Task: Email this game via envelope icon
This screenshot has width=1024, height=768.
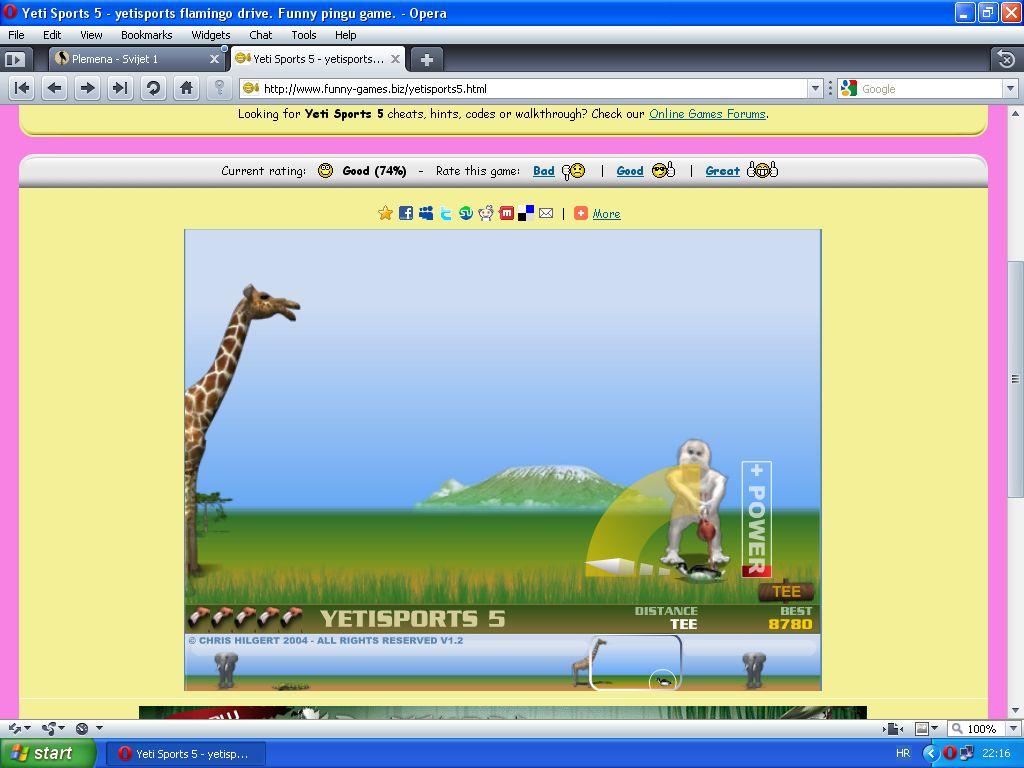Action: coord(546,213)
